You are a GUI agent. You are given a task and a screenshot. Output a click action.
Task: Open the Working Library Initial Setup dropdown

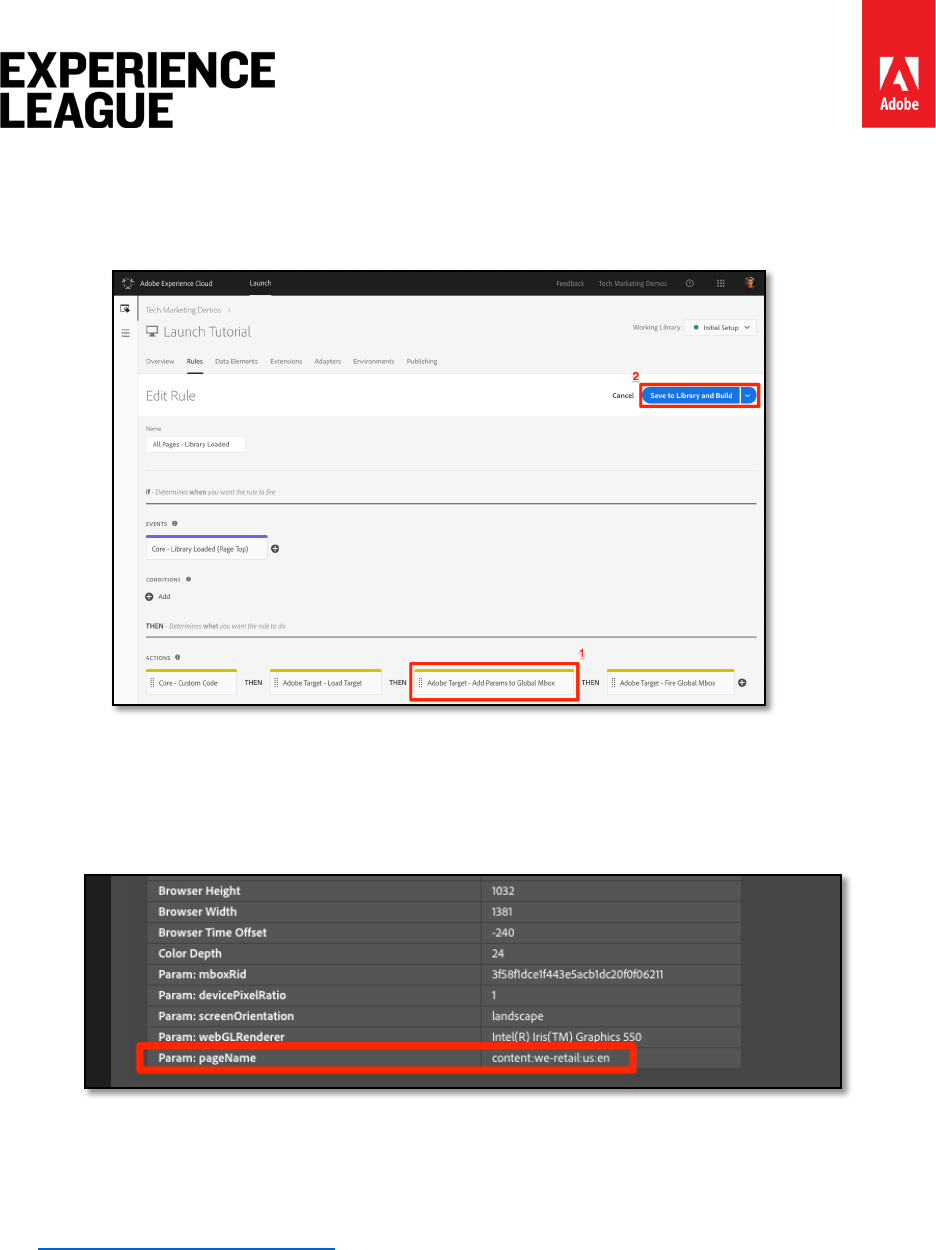click(720, 328)
